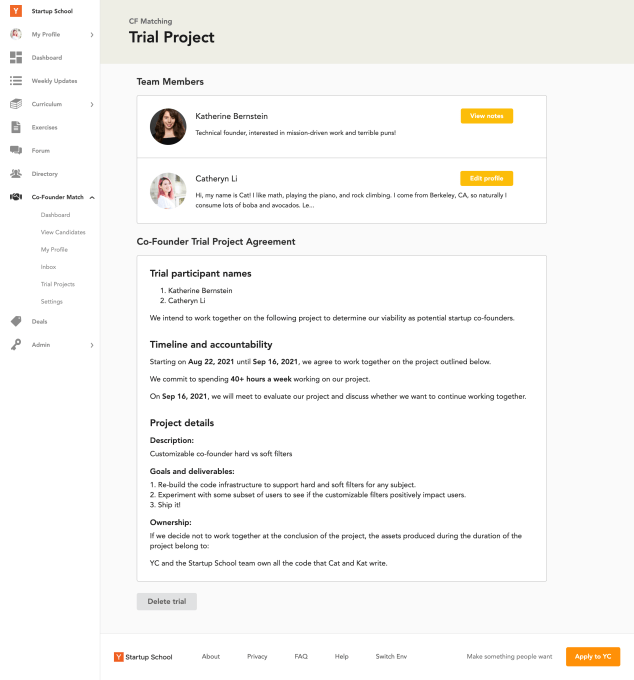This screenshot has height=680, width=634.
Task: Click the Weekly Updates list icon
Action: (16, 81)
